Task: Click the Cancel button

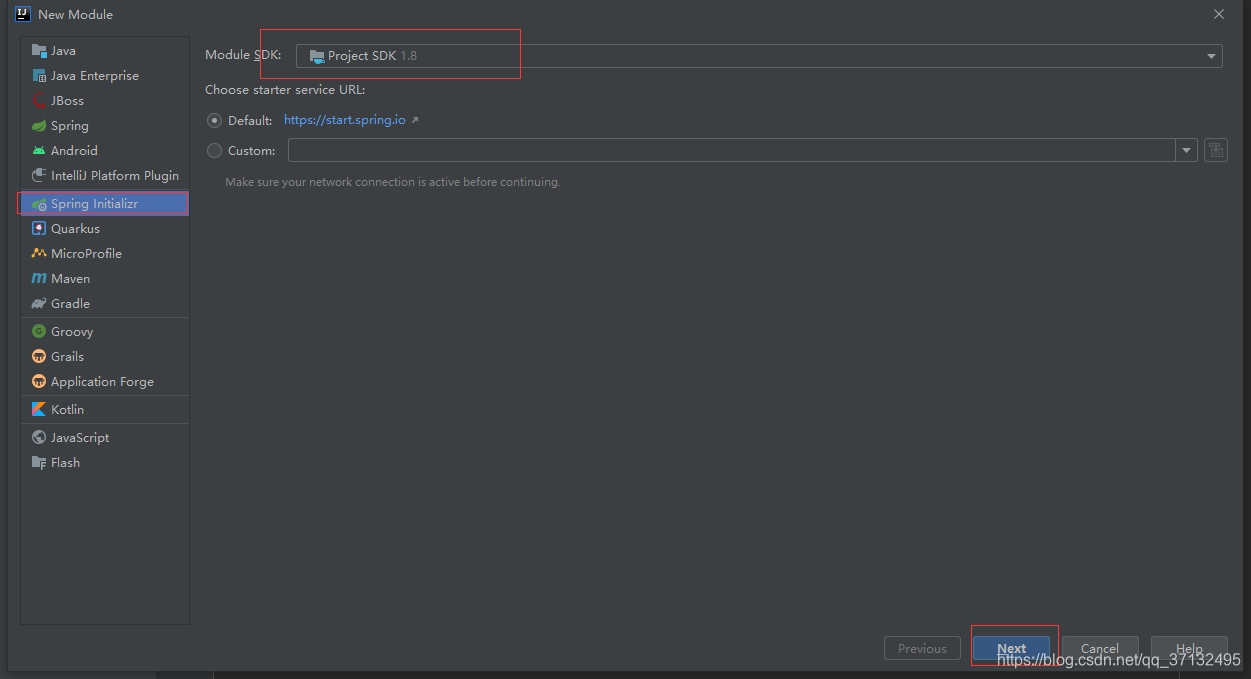Action: pyautogui.click(x=1100, y=649)
